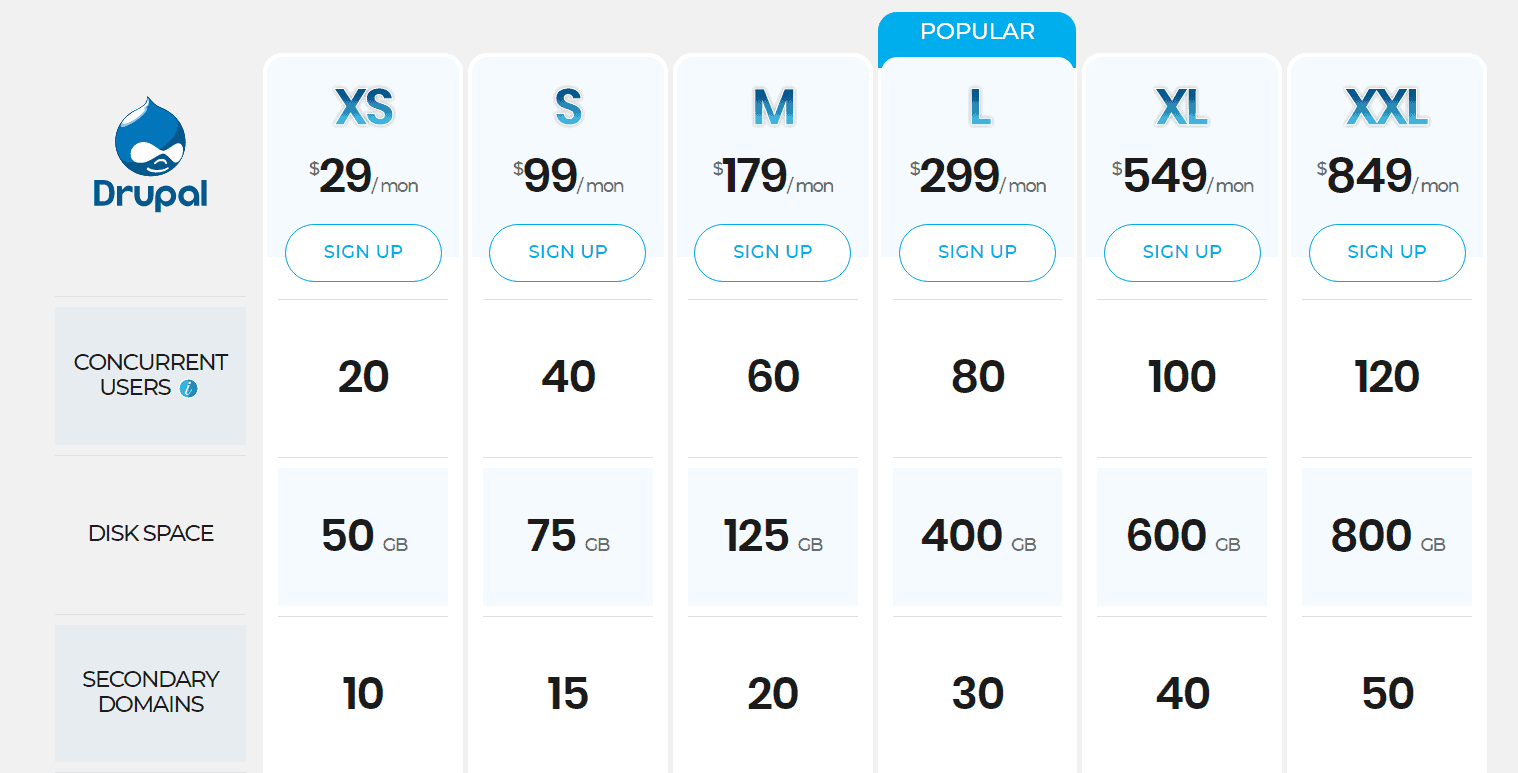1518x773 pixels.
Task: Sign up for the XS plan
Action: click(x=363, y=253)
